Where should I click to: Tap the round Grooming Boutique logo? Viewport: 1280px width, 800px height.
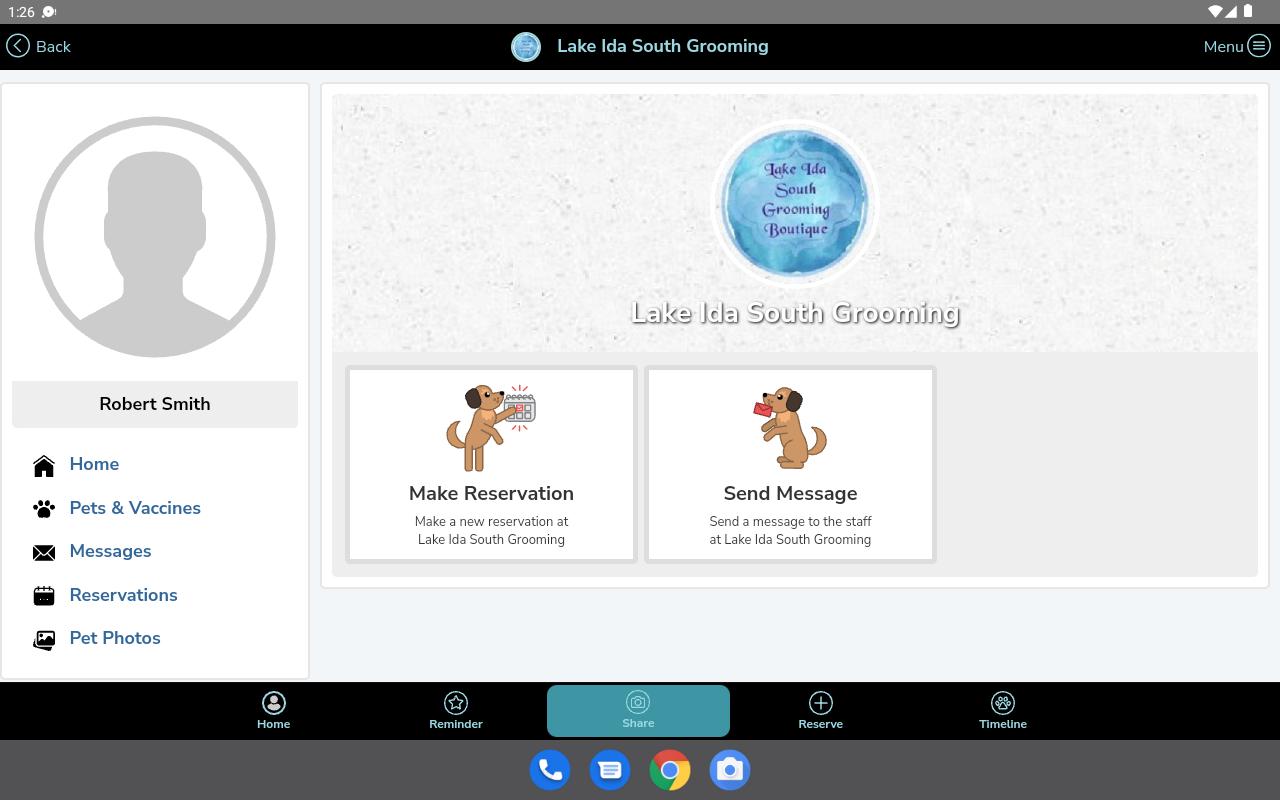(796, 203)
